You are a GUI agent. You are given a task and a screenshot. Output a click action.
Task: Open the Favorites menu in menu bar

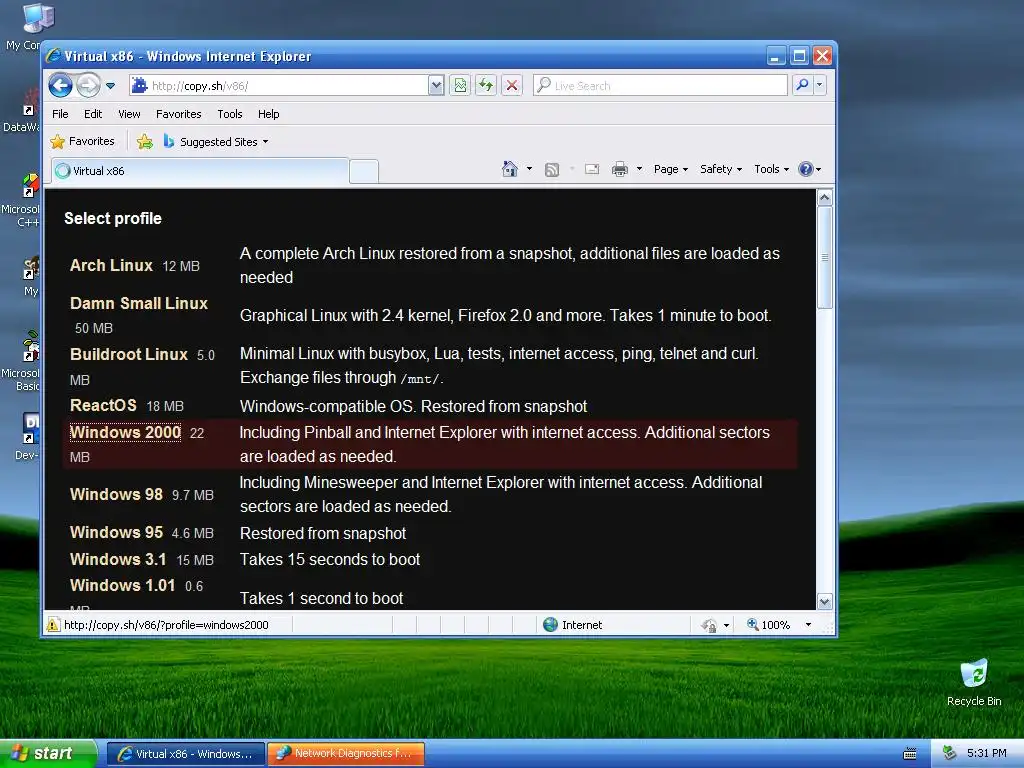point(178,114)
